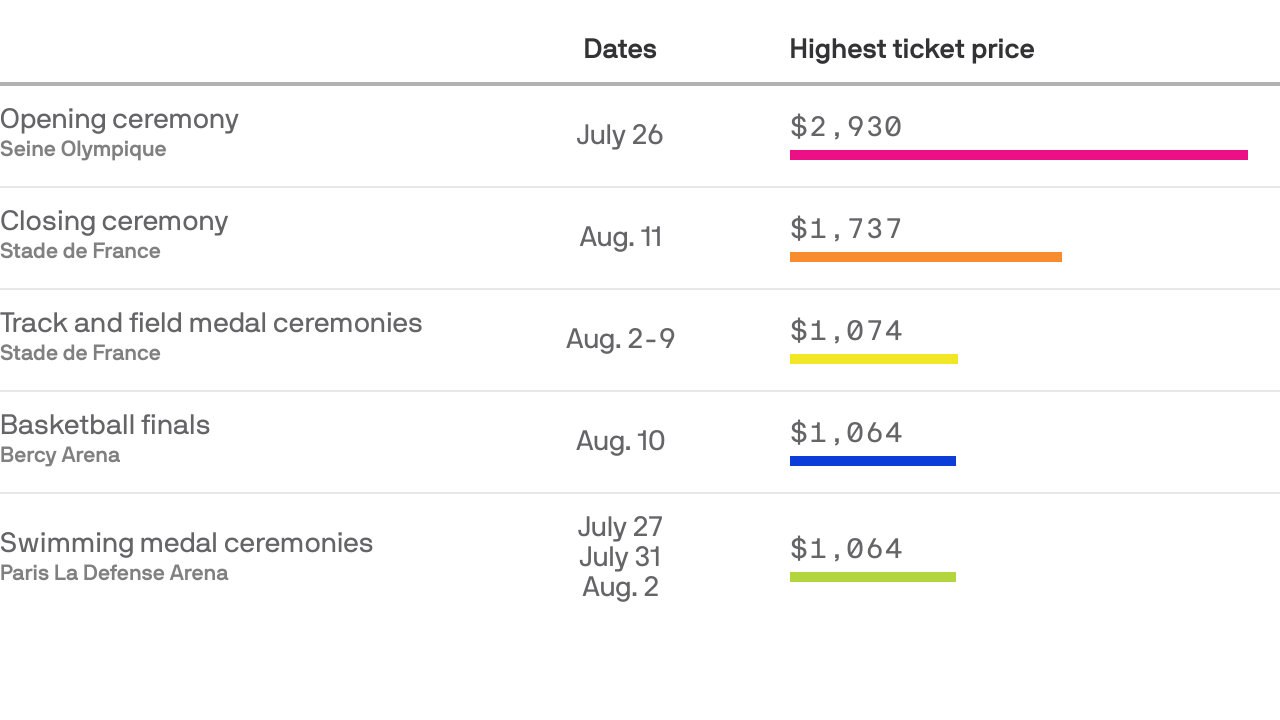
Task: Click the green swimming ceremonies bar
Action: pos(872,577)
